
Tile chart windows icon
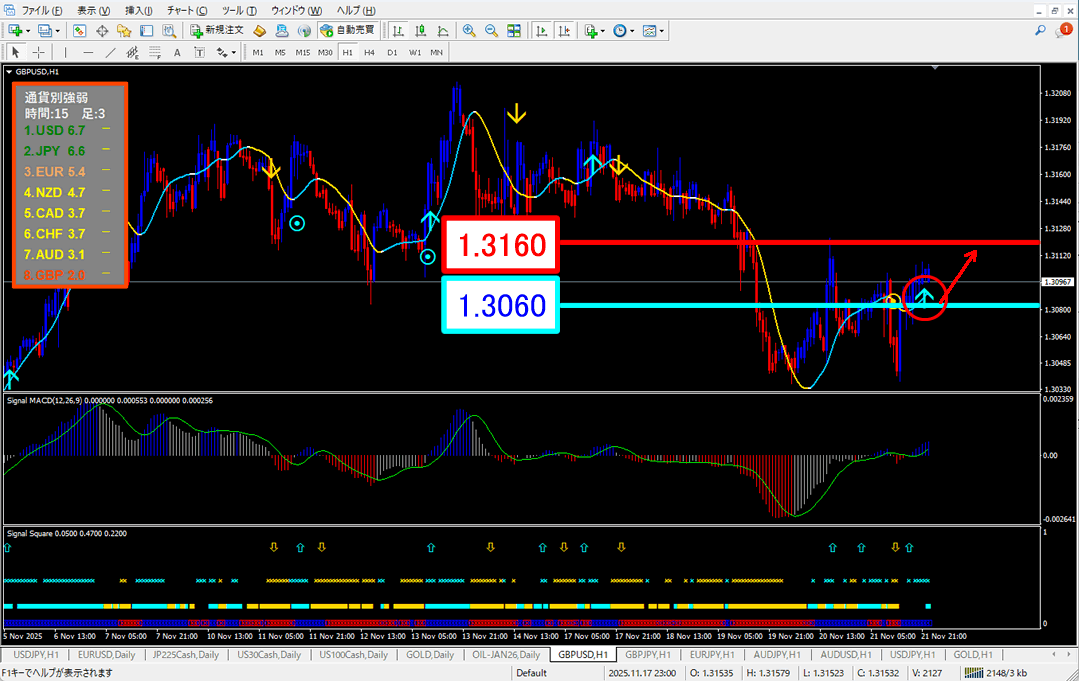[x=513, y=30]
